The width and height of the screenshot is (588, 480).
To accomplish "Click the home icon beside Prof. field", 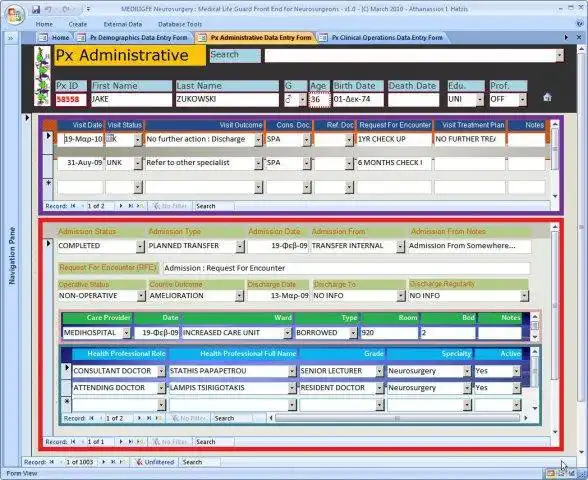I will [547, 98].
